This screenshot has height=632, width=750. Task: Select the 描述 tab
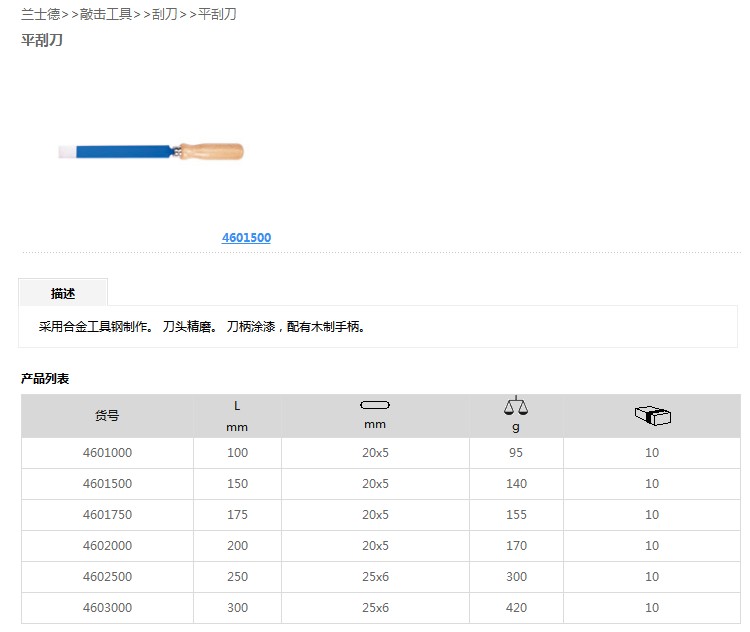click(63, 293)
